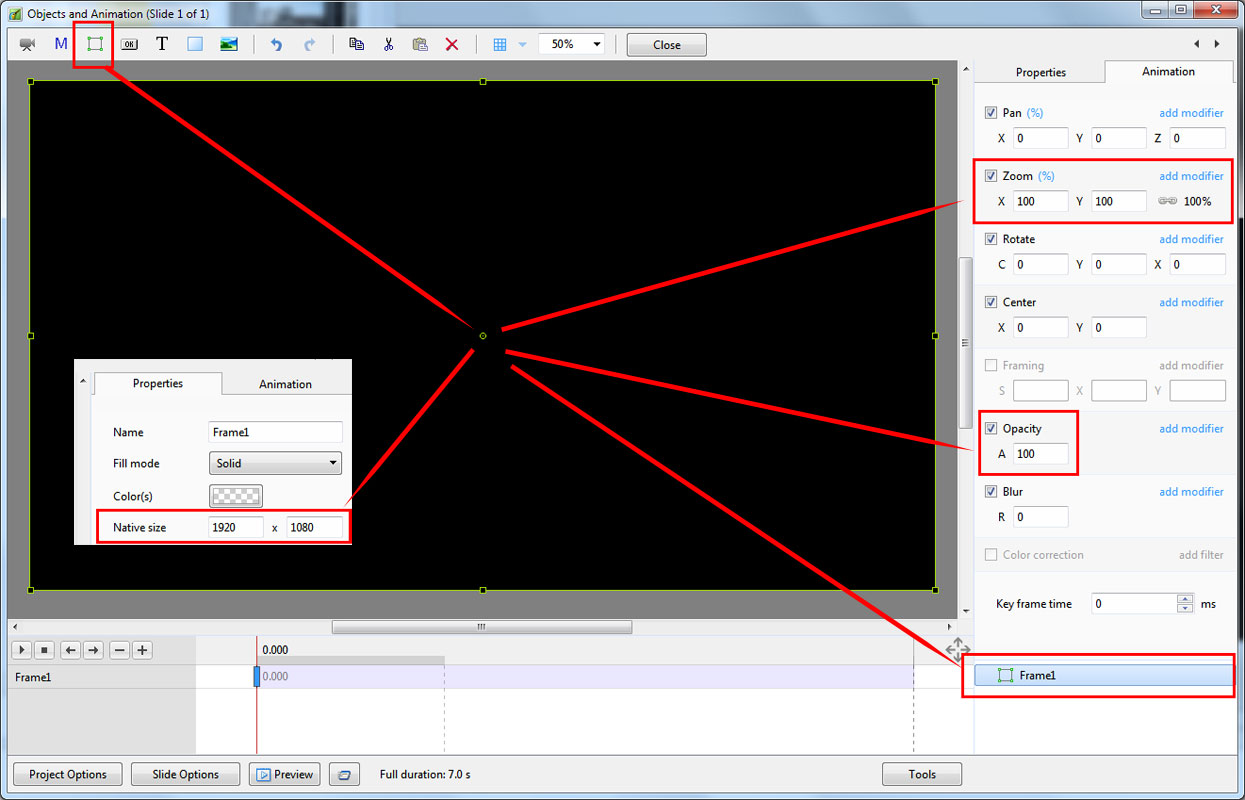1245x800 pixels.
Task: Redo the last action
Action: tap(309, 44)
